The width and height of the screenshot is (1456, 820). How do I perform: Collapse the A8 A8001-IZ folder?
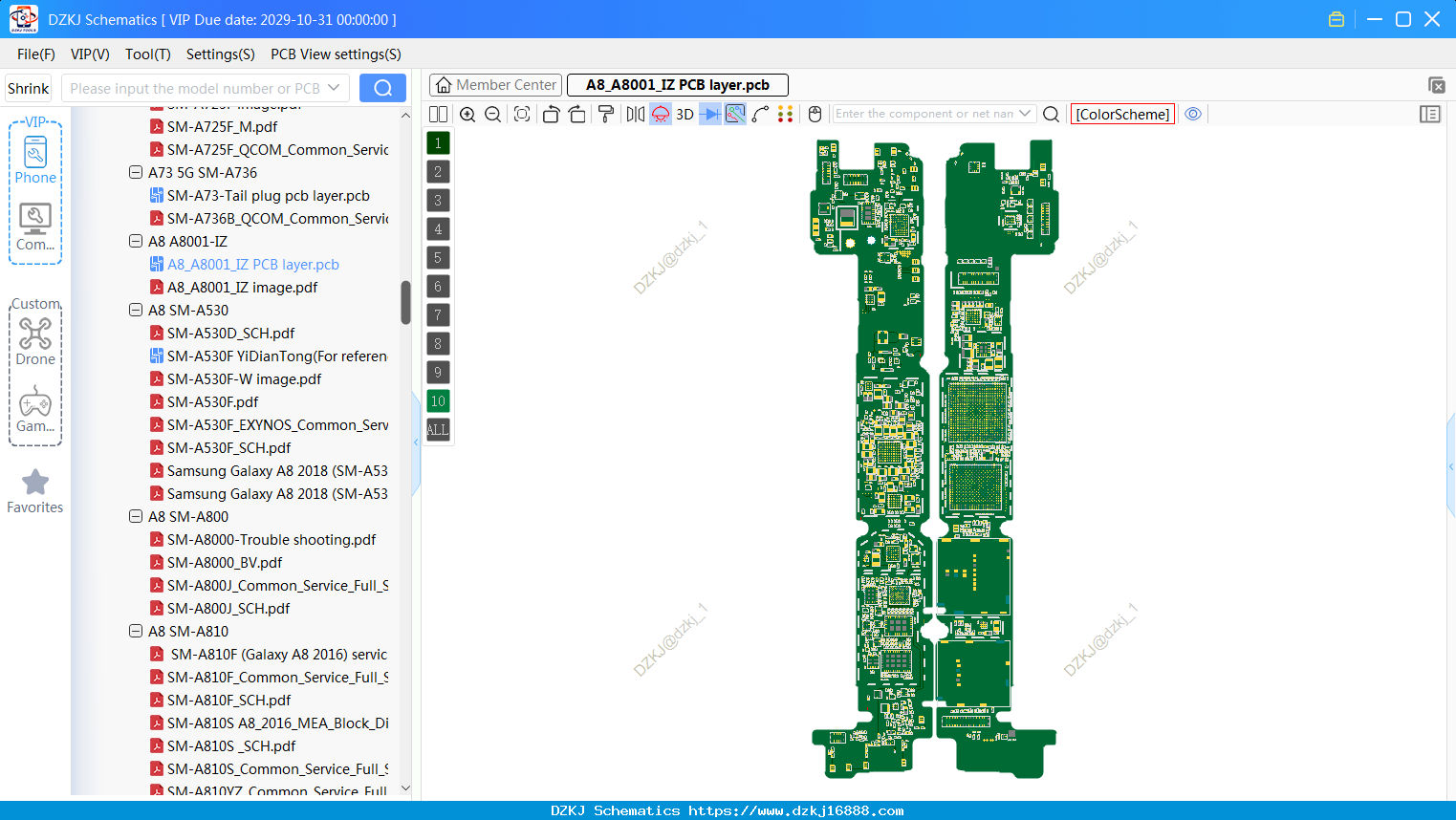click(x=136, y=242)
